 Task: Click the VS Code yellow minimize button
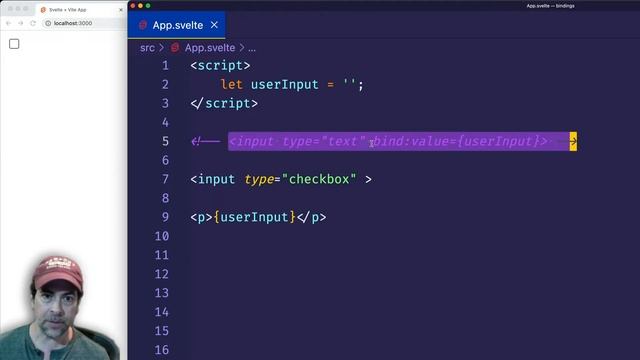pos(140,6)
